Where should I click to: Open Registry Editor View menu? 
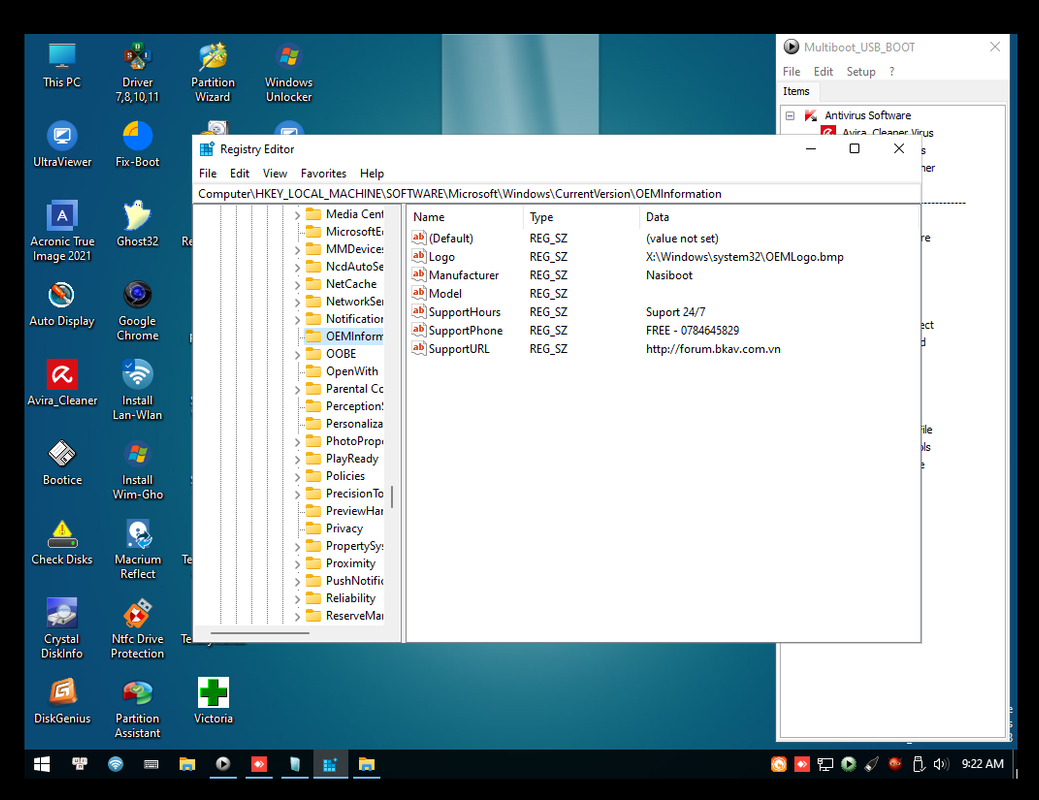click(274, 173)
